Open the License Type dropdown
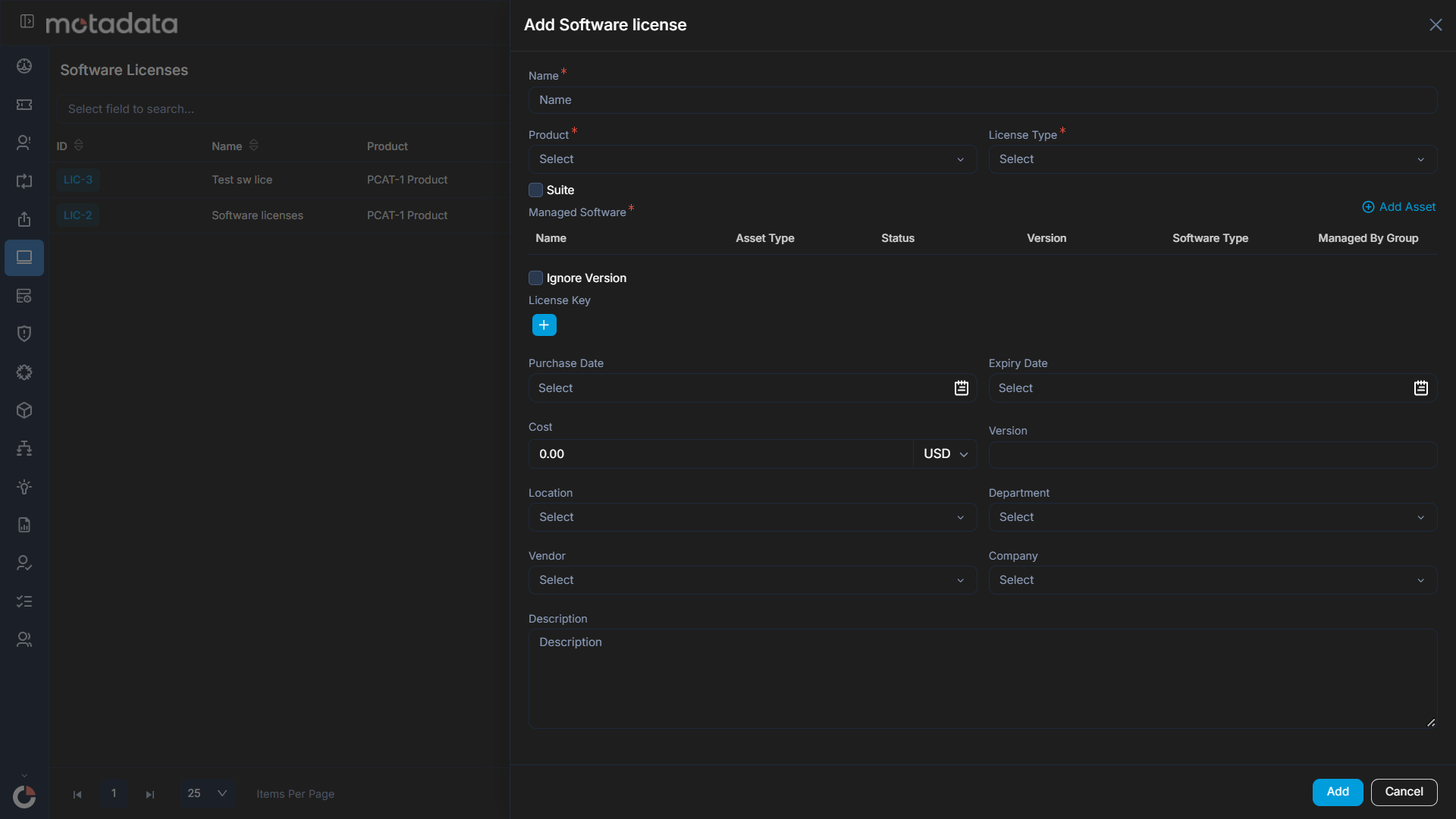1456x819 pixels. click(1213, 159)
